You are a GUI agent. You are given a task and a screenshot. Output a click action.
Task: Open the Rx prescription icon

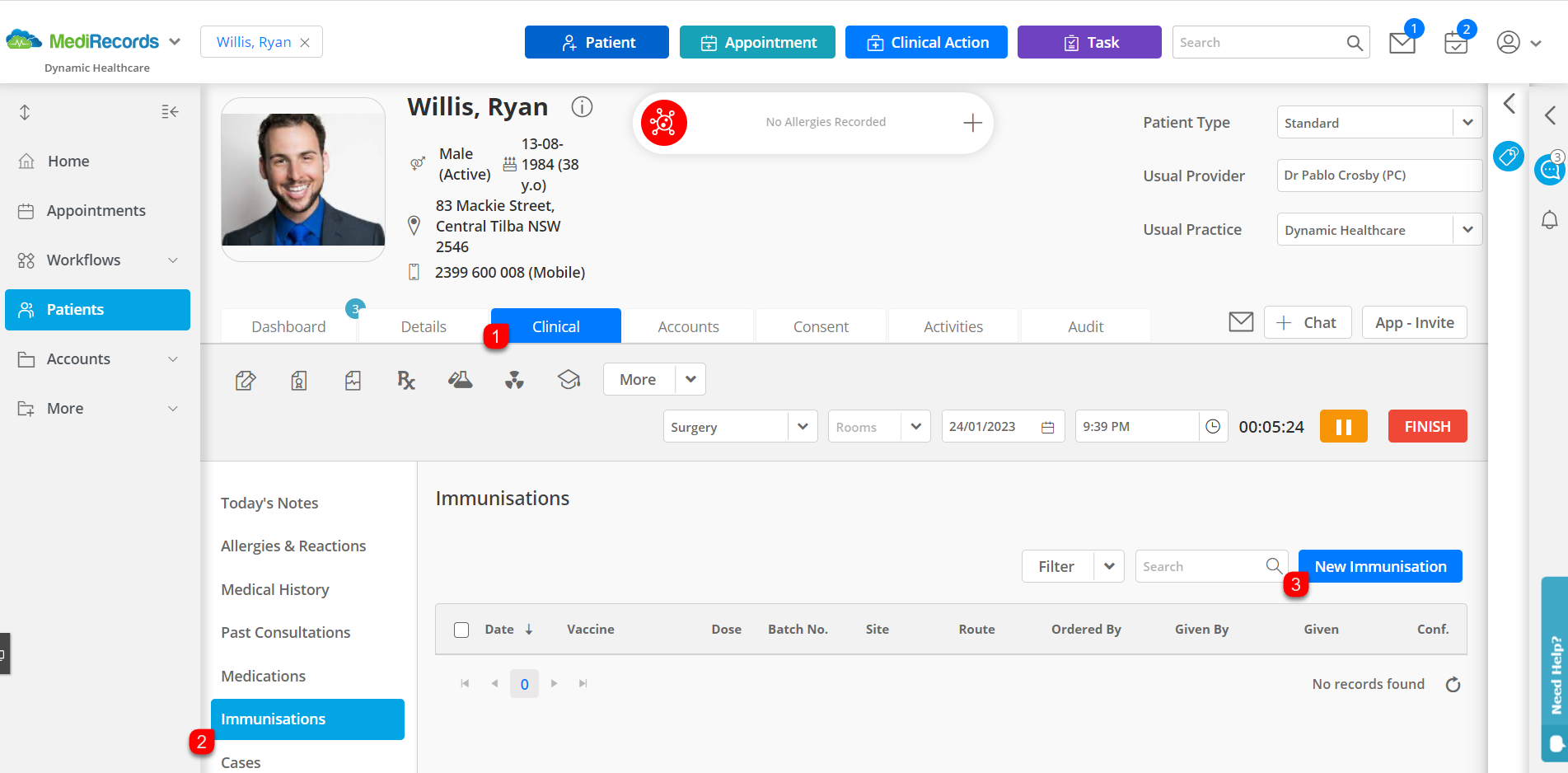click(406, 380)
